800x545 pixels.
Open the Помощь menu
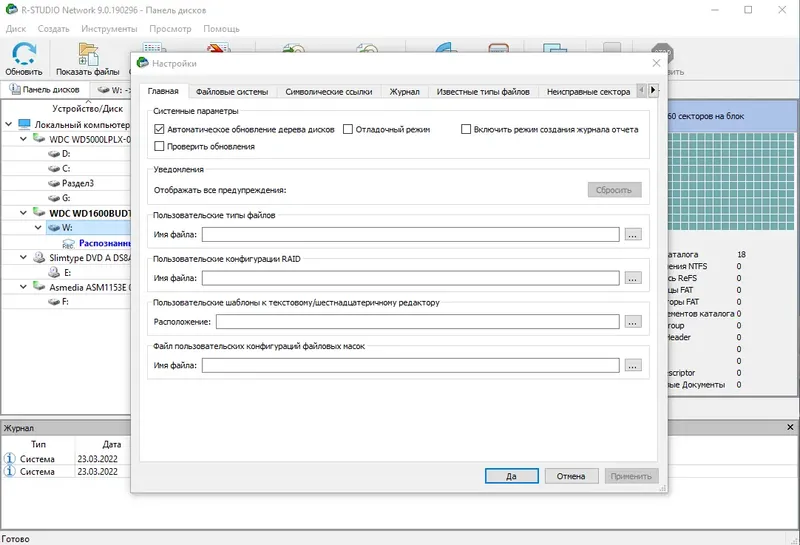click(221, 29)
